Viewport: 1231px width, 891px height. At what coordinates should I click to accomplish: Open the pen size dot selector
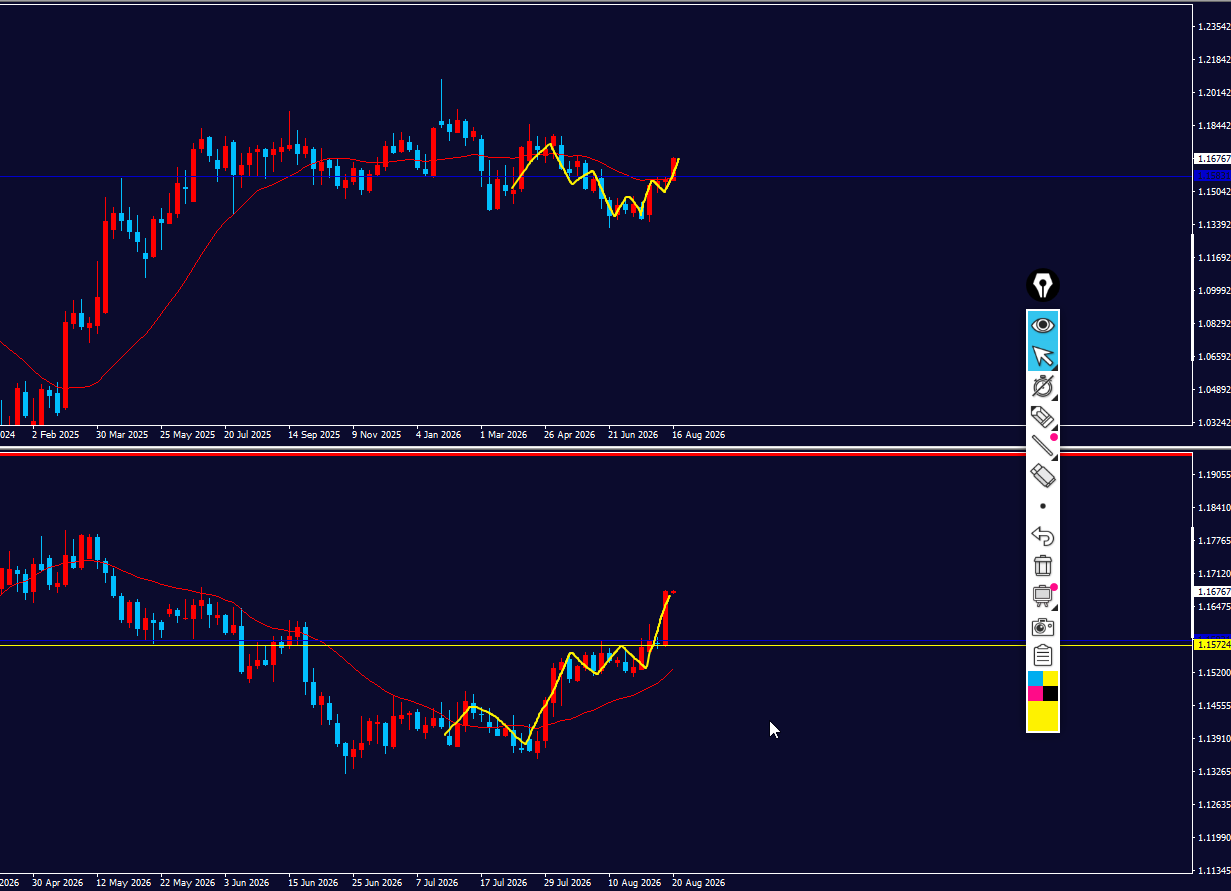tap(1043, 506)
